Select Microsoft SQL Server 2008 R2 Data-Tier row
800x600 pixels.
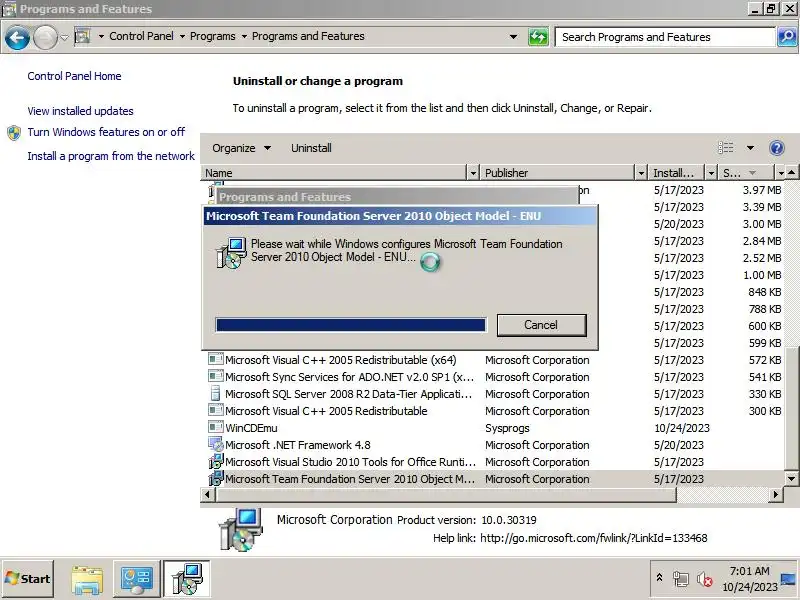coord(492,394)
